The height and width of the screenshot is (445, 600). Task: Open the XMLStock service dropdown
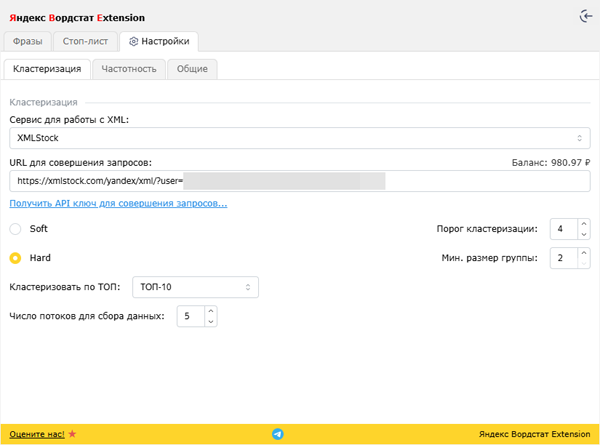pyautogui.click(x=299, y=138)
